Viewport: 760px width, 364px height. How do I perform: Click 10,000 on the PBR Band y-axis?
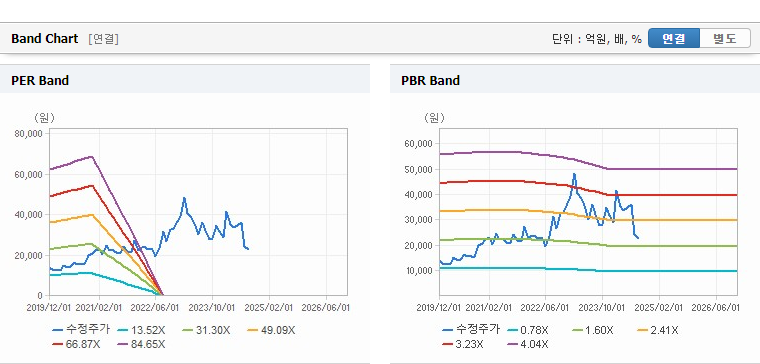[419, 270]
